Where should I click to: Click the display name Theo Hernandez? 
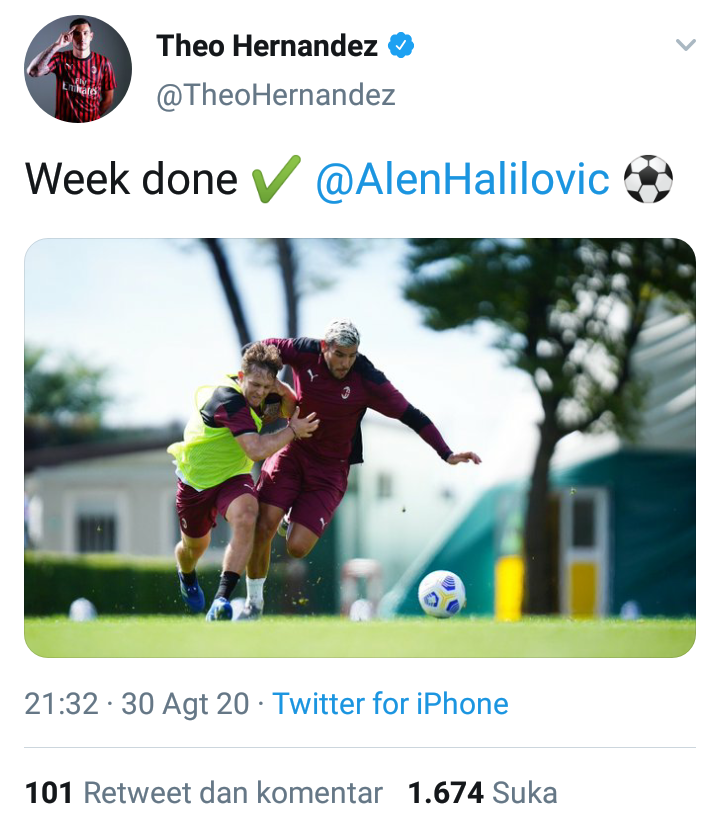tap(267, 45)
